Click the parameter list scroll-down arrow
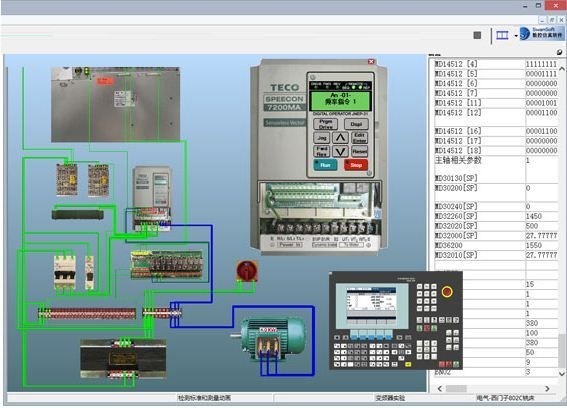The height and width of the screenshot is (408, 567). tap(562, 374)
